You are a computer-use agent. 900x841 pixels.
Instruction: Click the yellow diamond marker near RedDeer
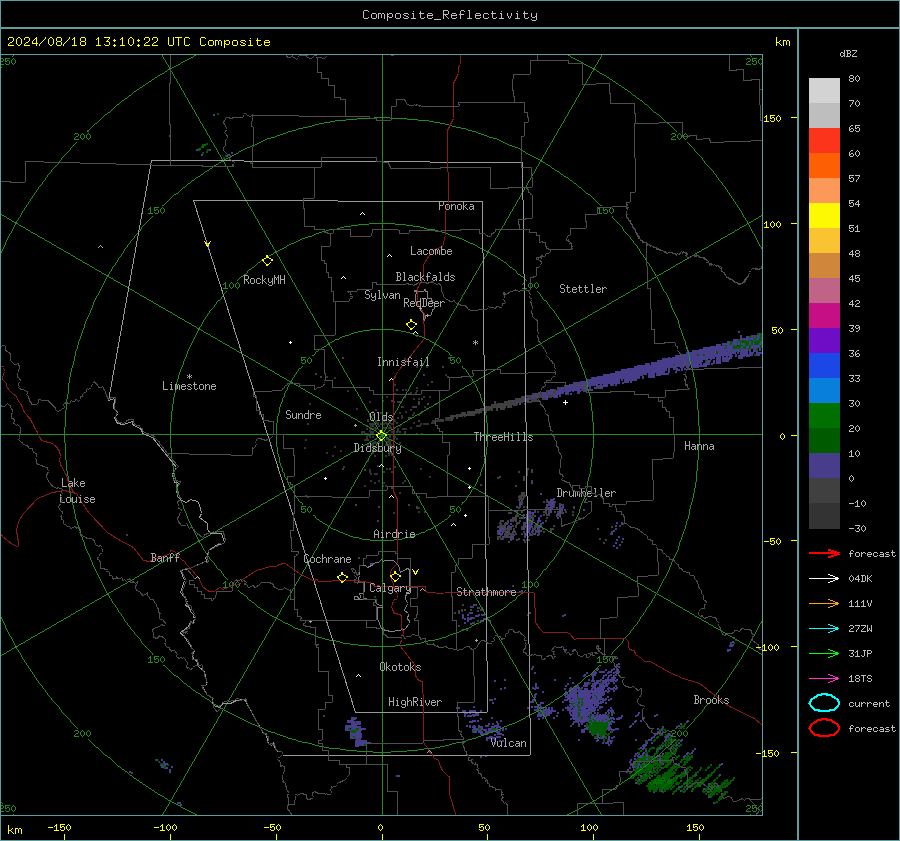pyautogui.click(x=411, y=325)
